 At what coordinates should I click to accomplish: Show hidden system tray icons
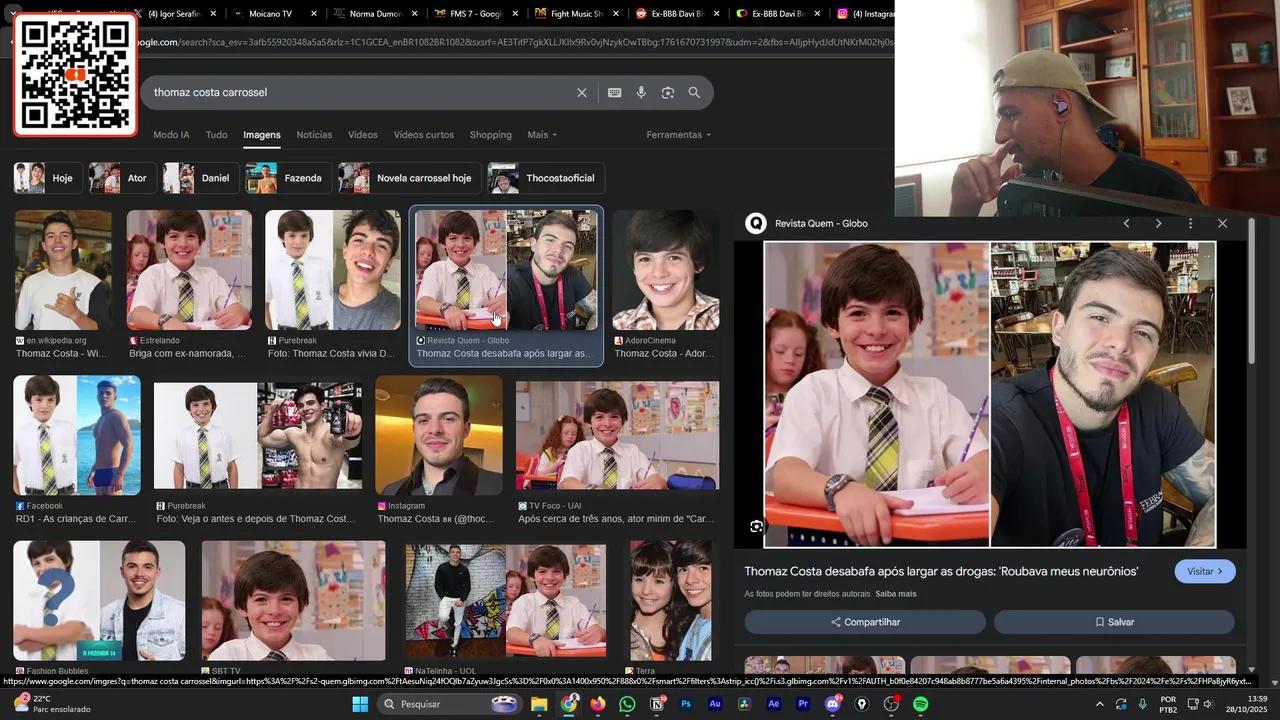coord(1100,704)
